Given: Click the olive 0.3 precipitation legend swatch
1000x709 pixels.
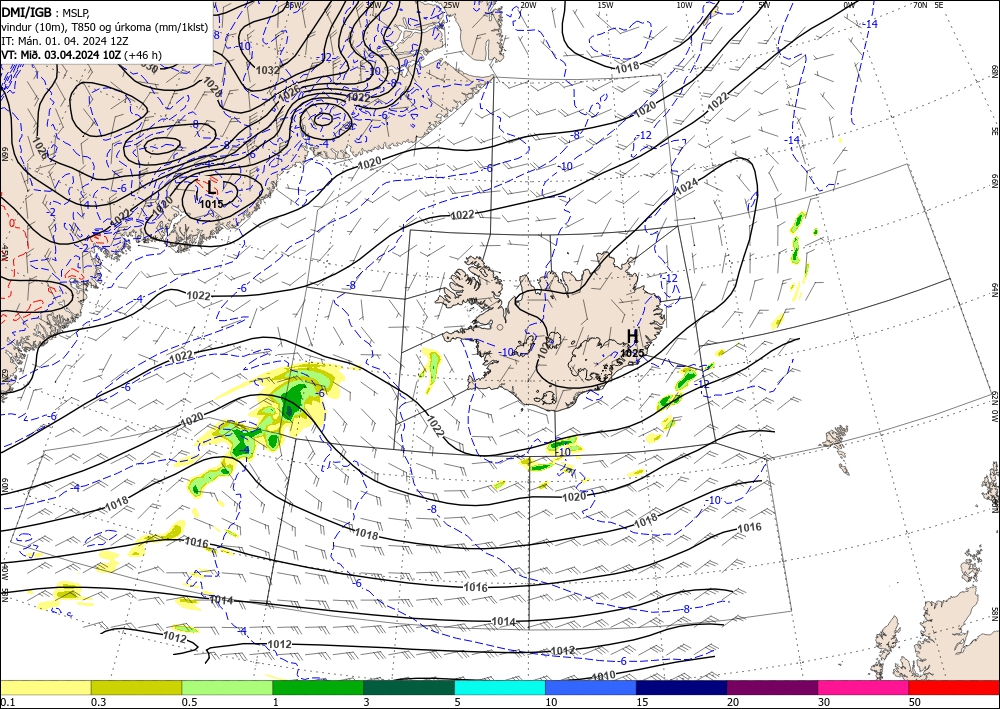Looking at the screenshot, I should pyautogui.click(x=136, y=687).
